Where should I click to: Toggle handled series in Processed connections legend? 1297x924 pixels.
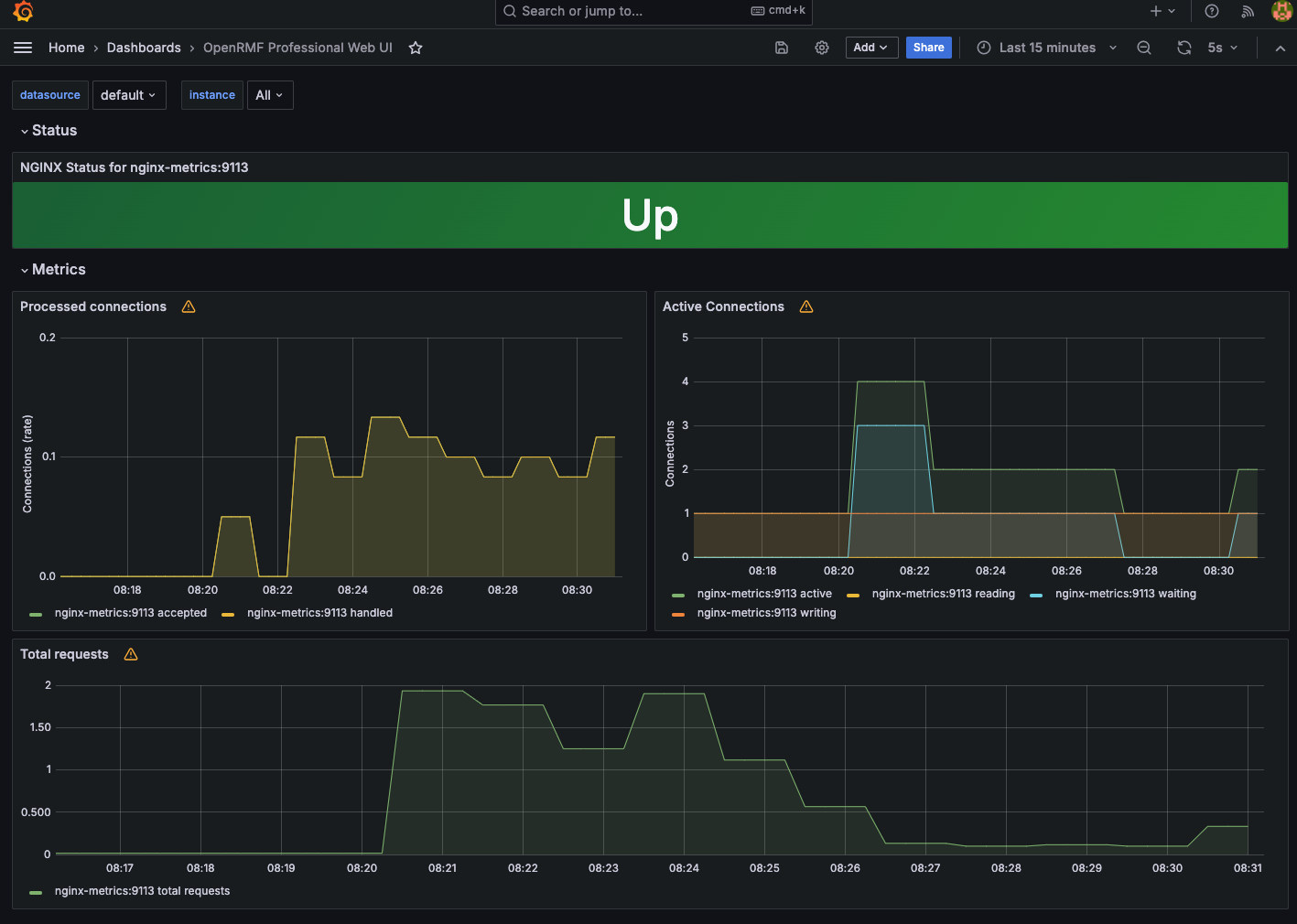[x=319, y=613]
